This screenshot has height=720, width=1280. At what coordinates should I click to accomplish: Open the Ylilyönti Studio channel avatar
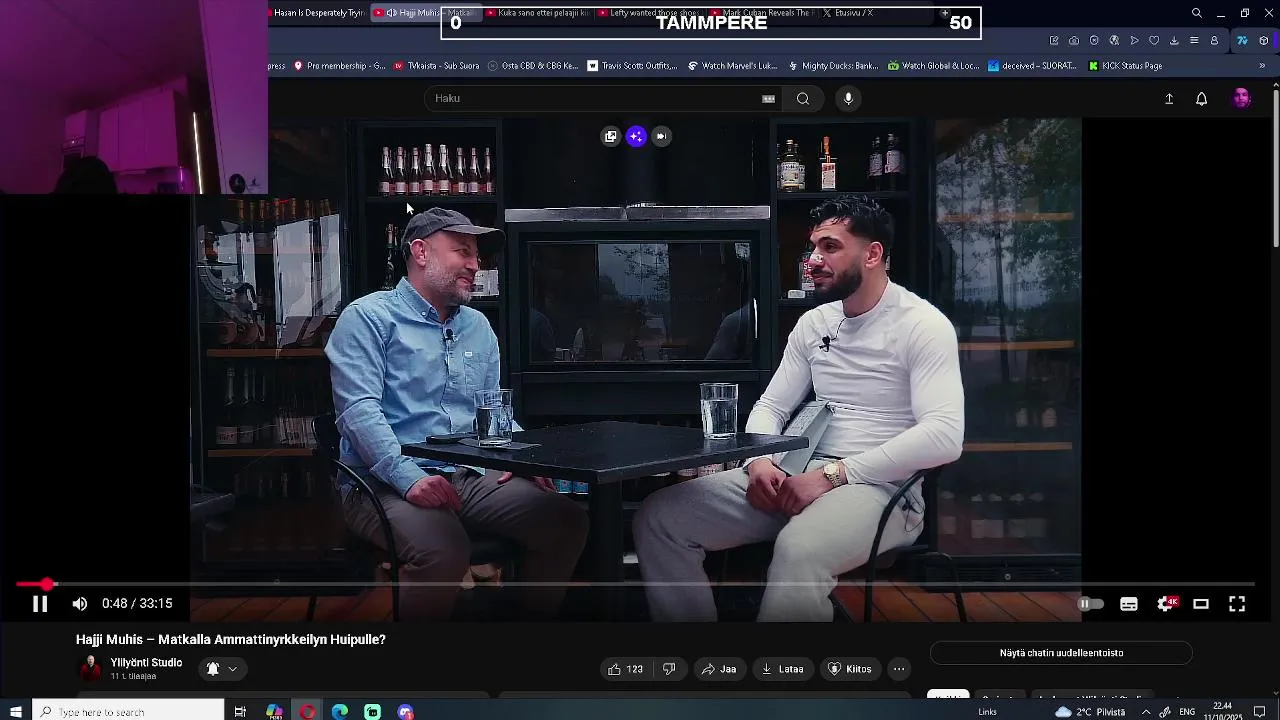click(90, 668)
